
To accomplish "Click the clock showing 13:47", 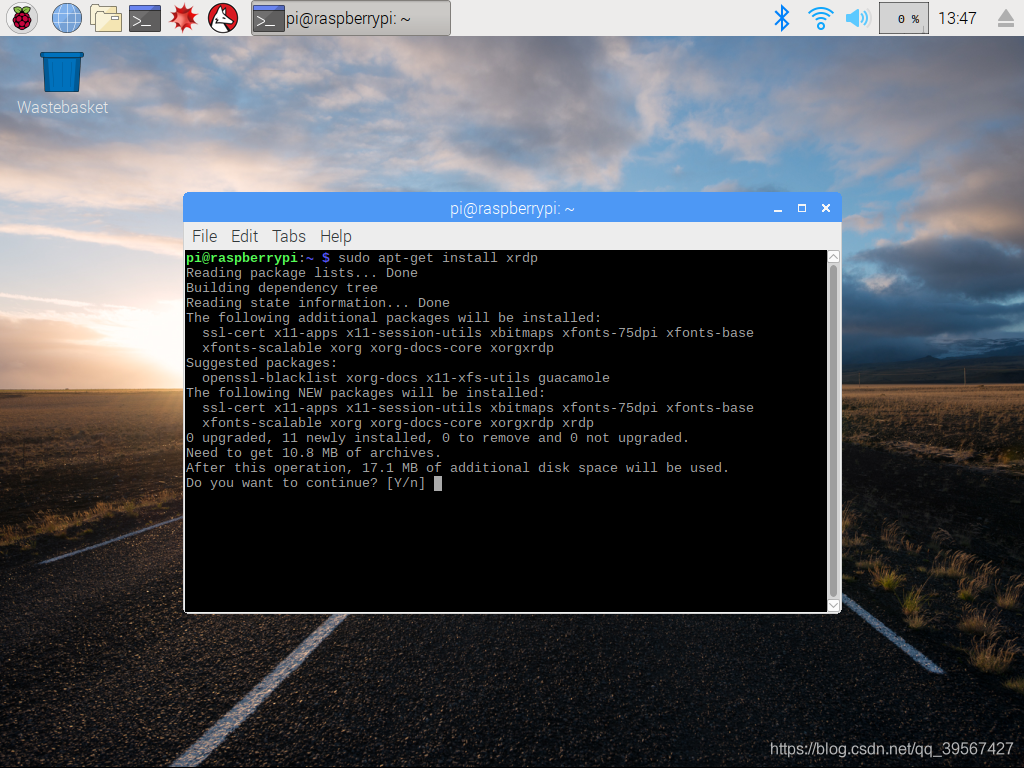I will click(x=957, y=18).
